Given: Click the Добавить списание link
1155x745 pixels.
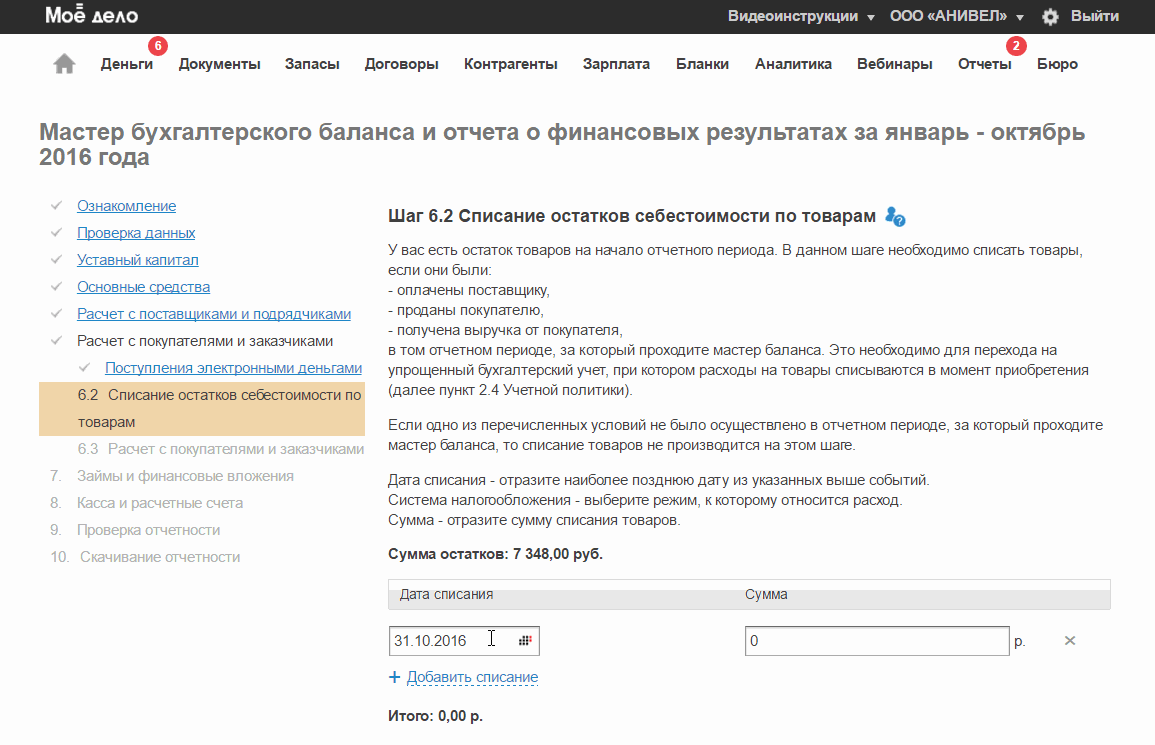Looking at the screenshot, I should [x=472, y=678].
